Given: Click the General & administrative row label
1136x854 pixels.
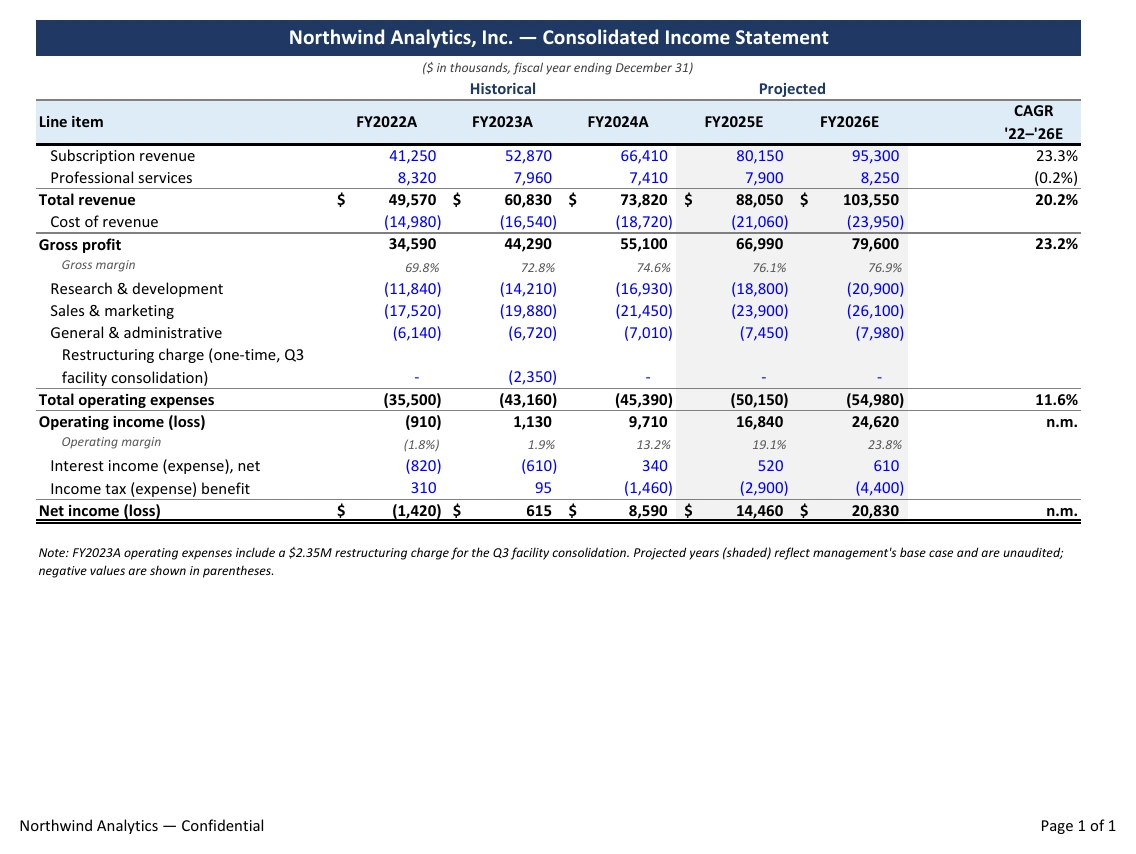Looking at the screenshot, I should pyautogui.click(x=136, y=332).
